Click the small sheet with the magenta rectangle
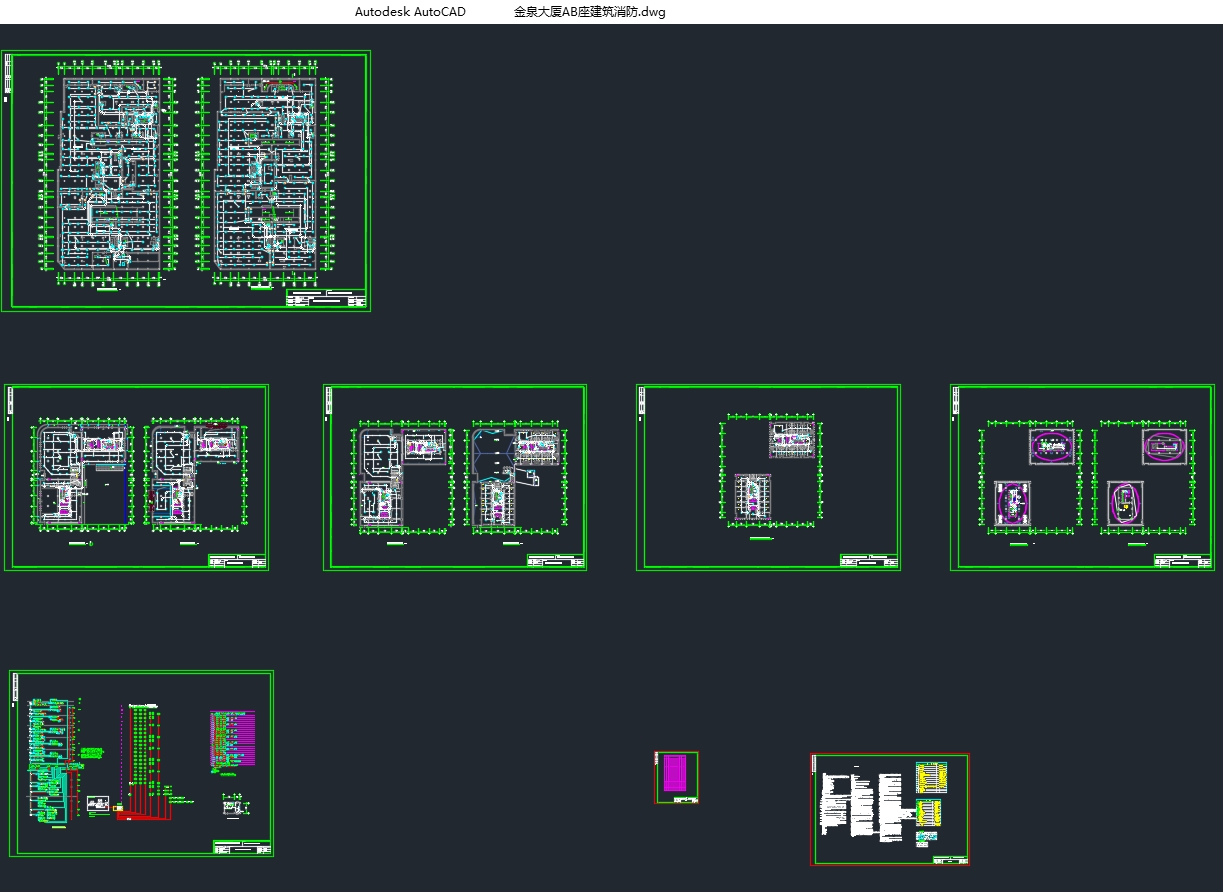 click(676, 776)
